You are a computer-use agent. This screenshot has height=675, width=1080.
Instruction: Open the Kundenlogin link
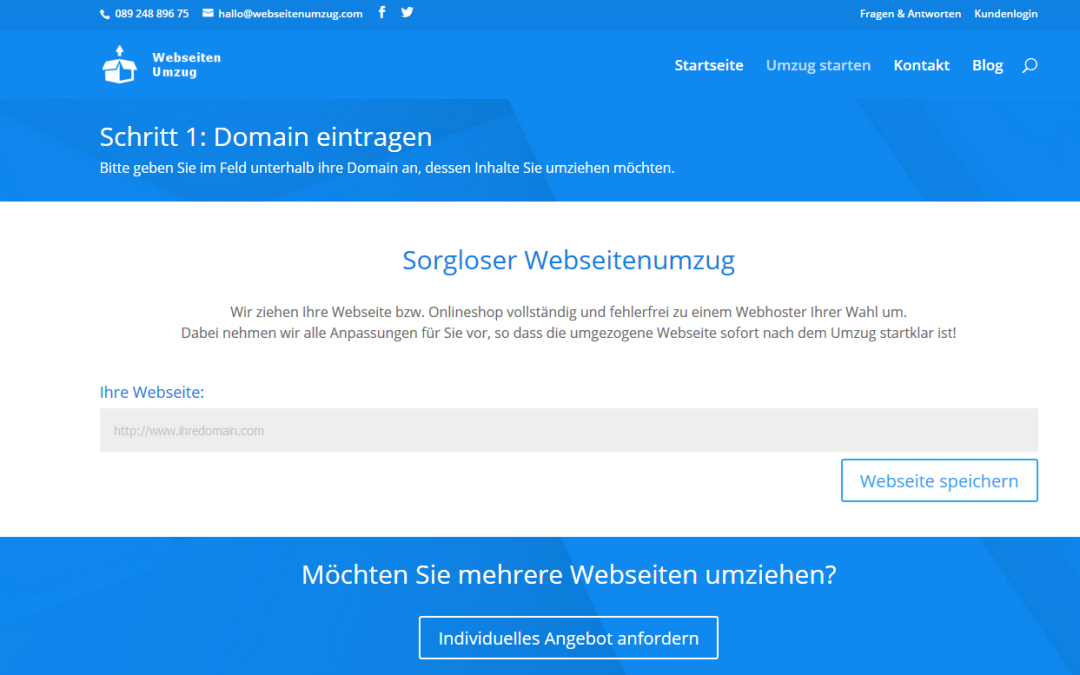(x=1006, y=14)
